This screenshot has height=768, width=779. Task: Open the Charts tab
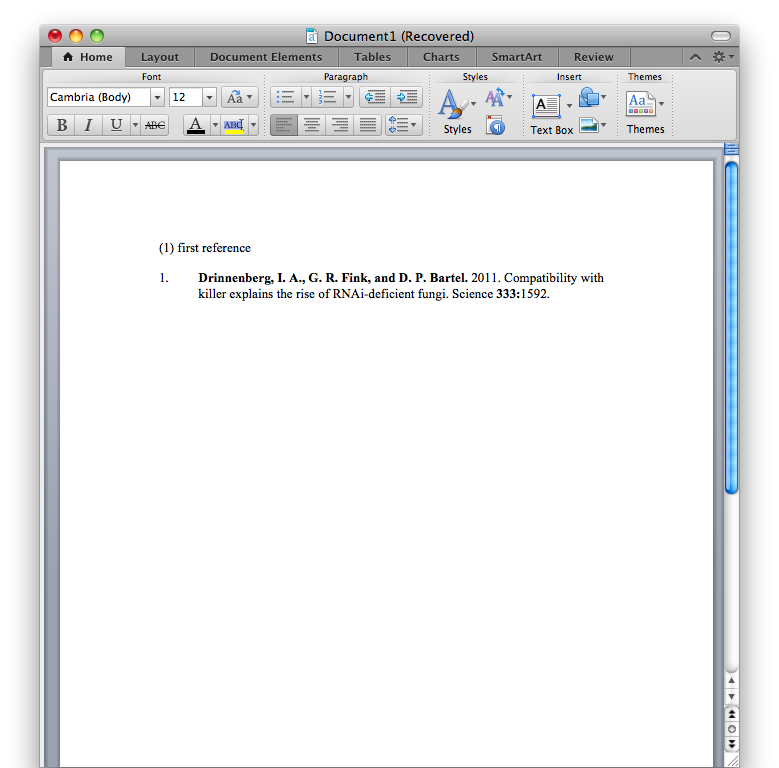coord(441,57)
